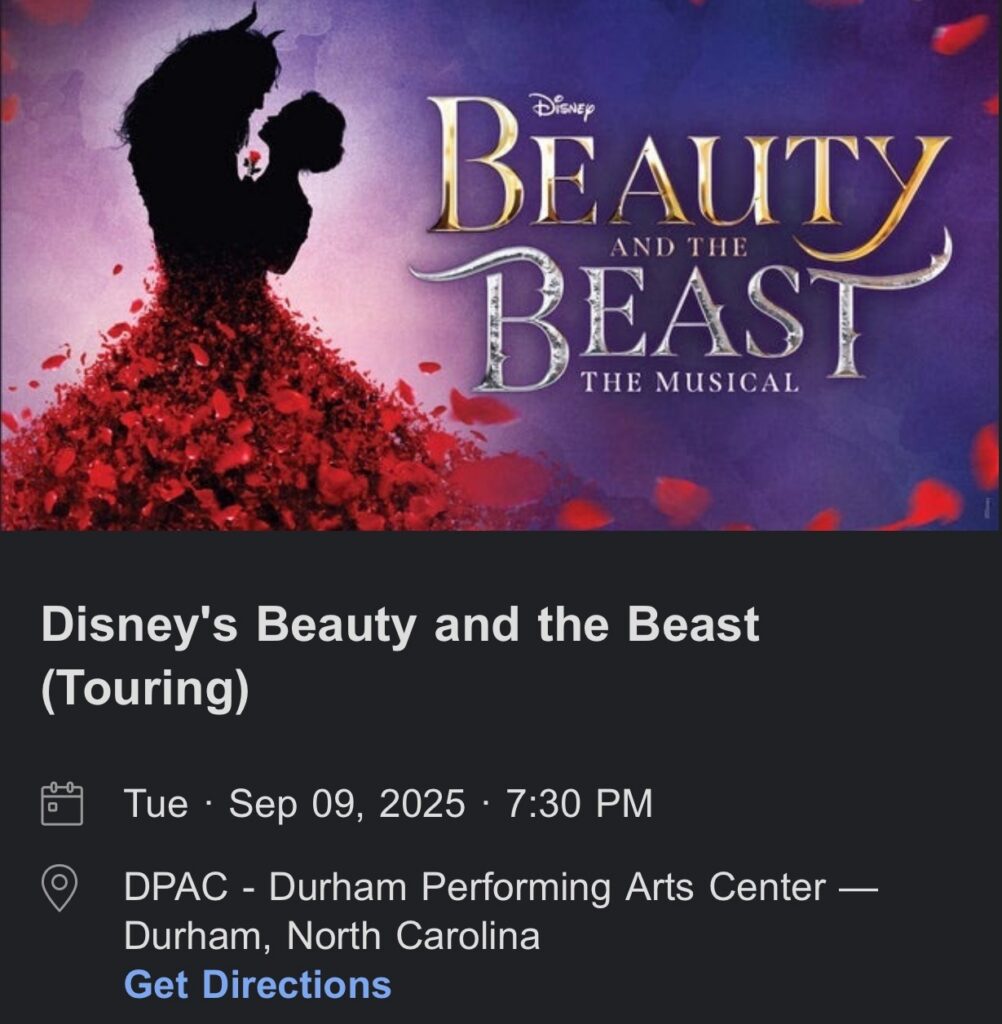Click DPAC - Durham Performing Arts Center venue
Viewport: 1002px width, 1024px height.
coord(475,886)
